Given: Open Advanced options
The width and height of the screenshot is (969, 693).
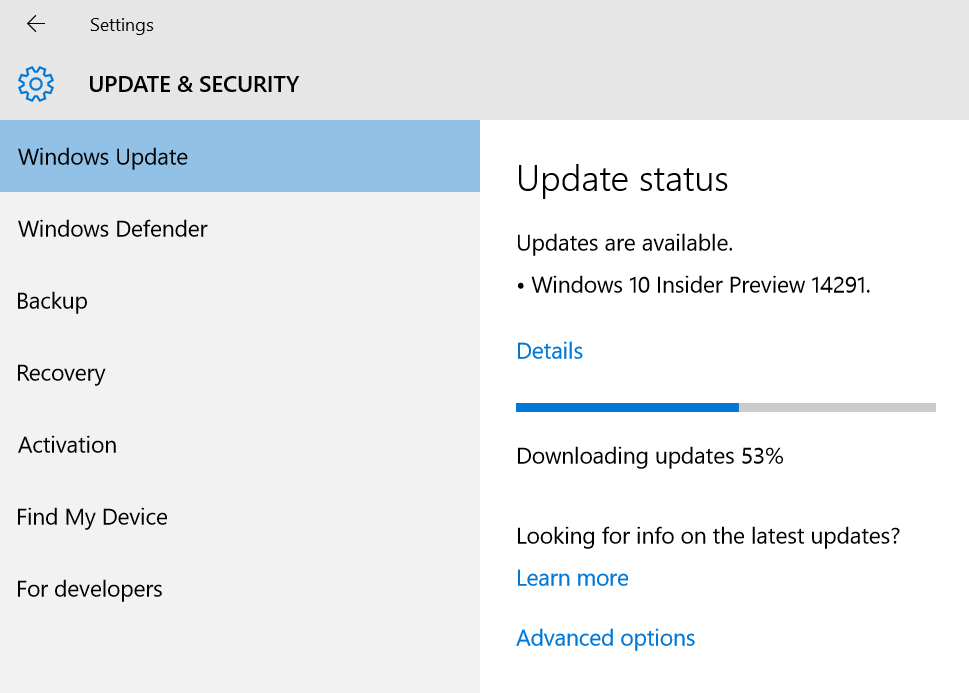Looking at the screenshot, I should (605, 638).
